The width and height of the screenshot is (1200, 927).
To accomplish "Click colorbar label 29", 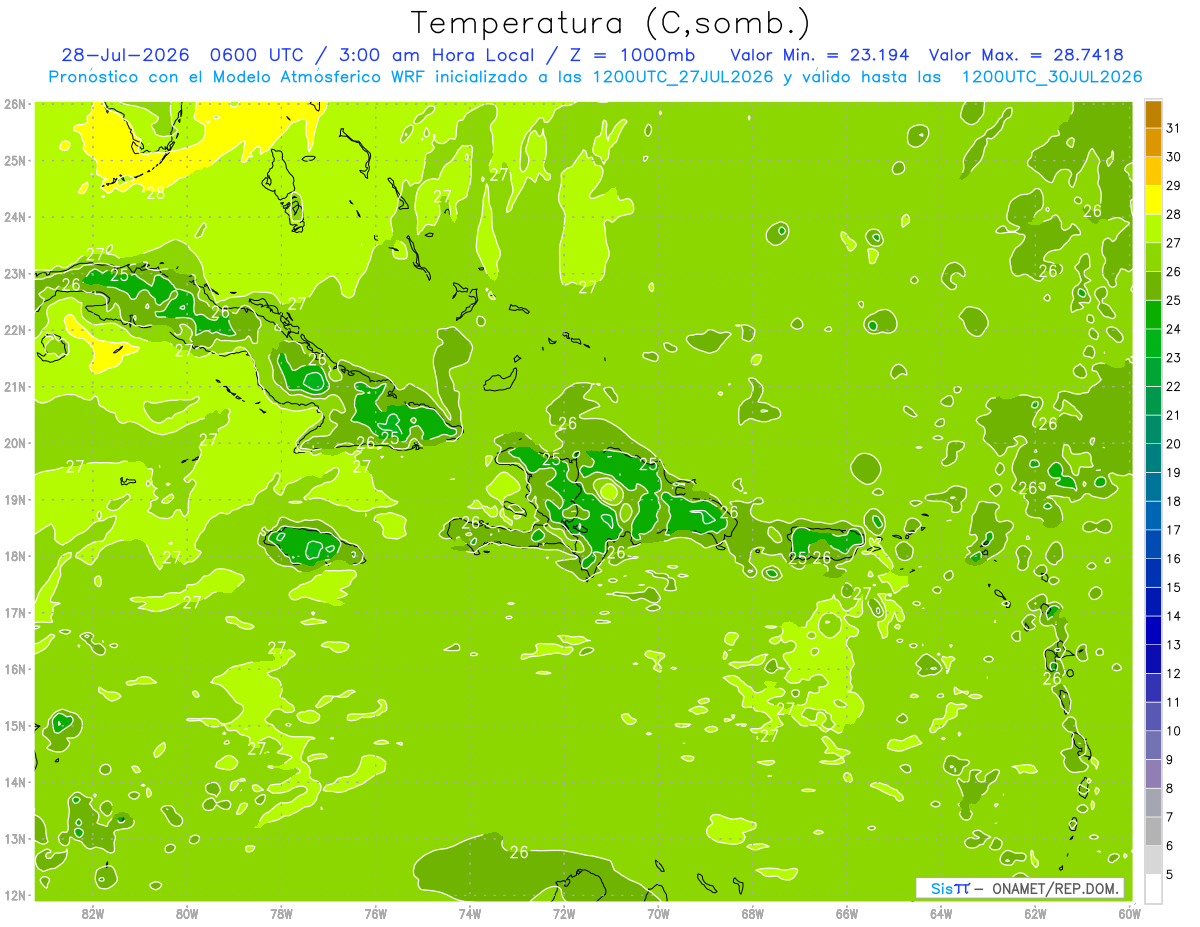I will 1173,186.
